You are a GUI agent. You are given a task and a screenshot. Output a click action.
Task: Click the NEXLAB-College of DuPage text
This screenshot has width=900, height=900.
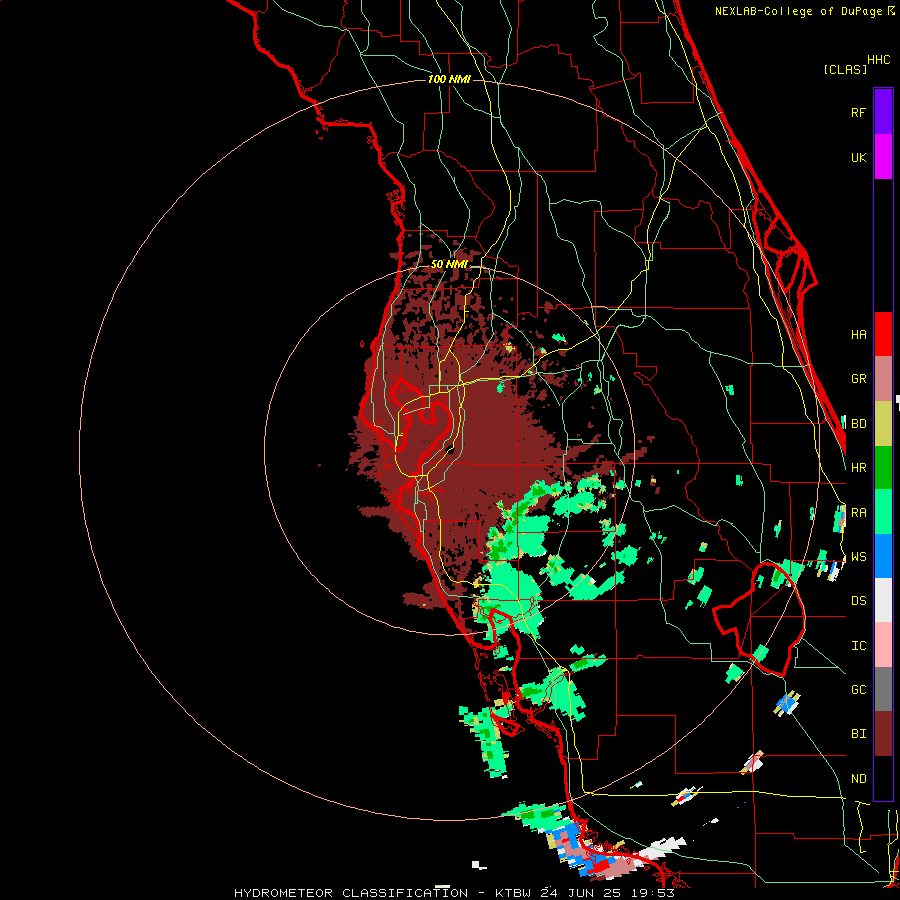click(798, 11)
